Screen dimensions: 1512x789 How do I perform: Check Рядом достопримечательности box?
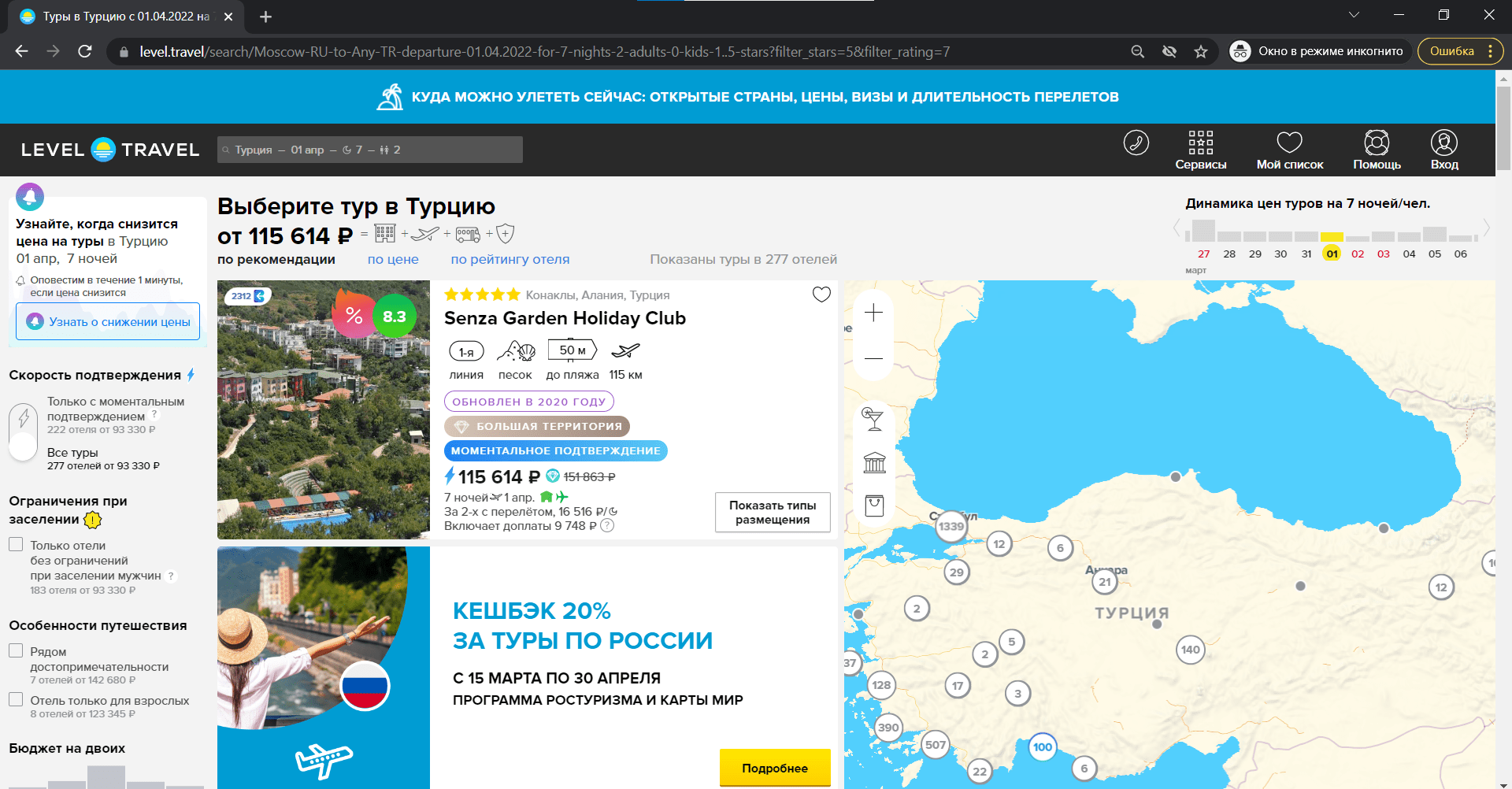click(x=16, y=650)
